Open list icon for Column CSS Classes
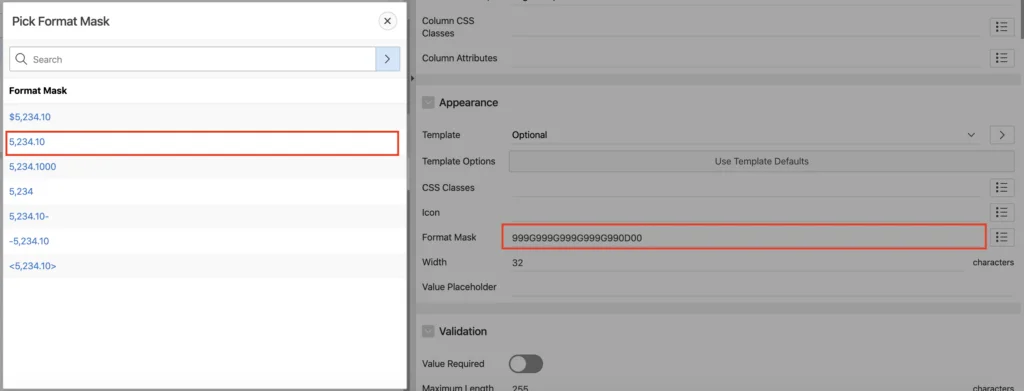Screen dimensions: 1024x391 (1001, 27)
